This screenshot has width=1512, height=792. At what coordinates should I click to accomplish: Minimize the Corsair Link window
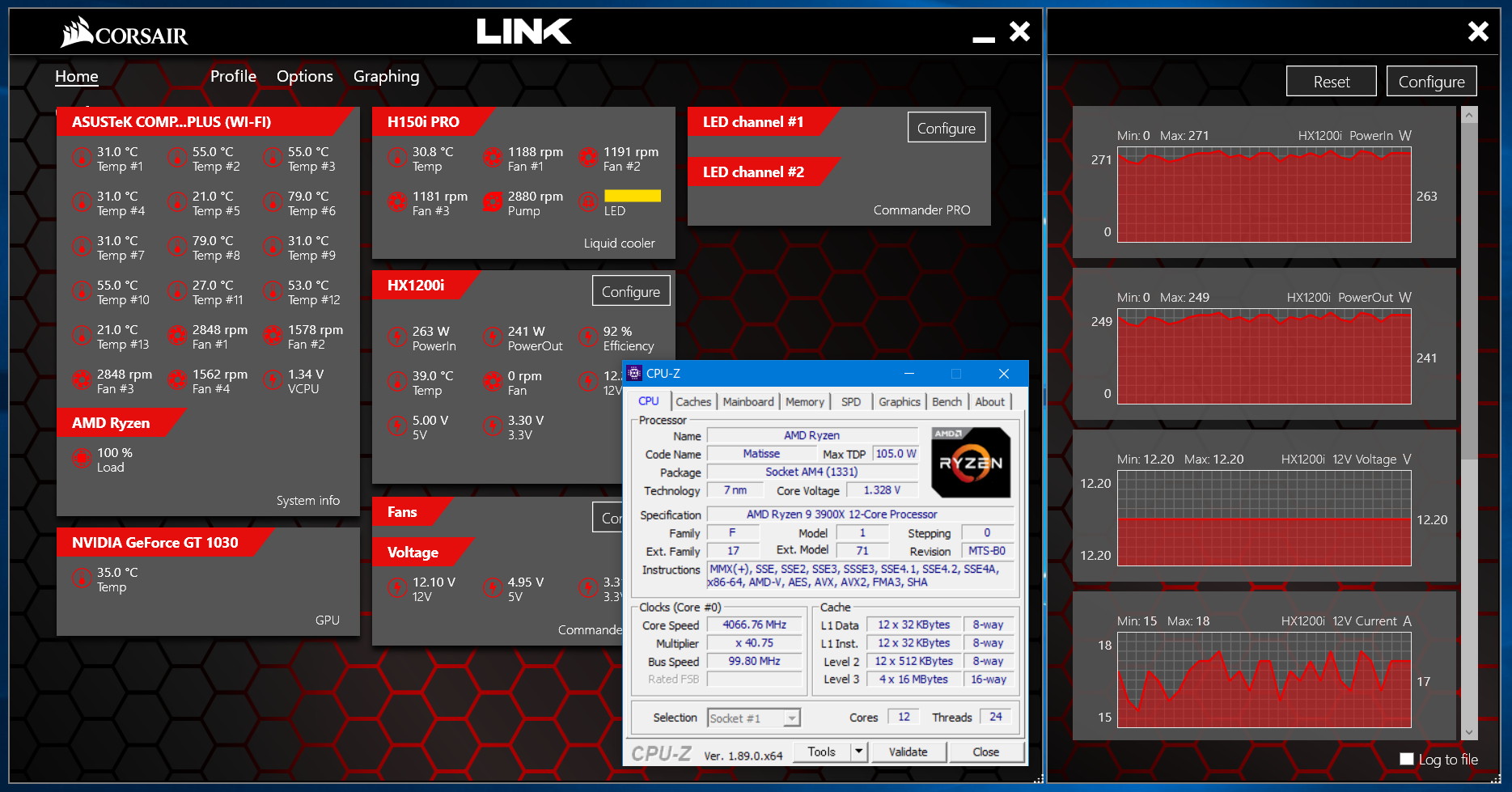984,38
